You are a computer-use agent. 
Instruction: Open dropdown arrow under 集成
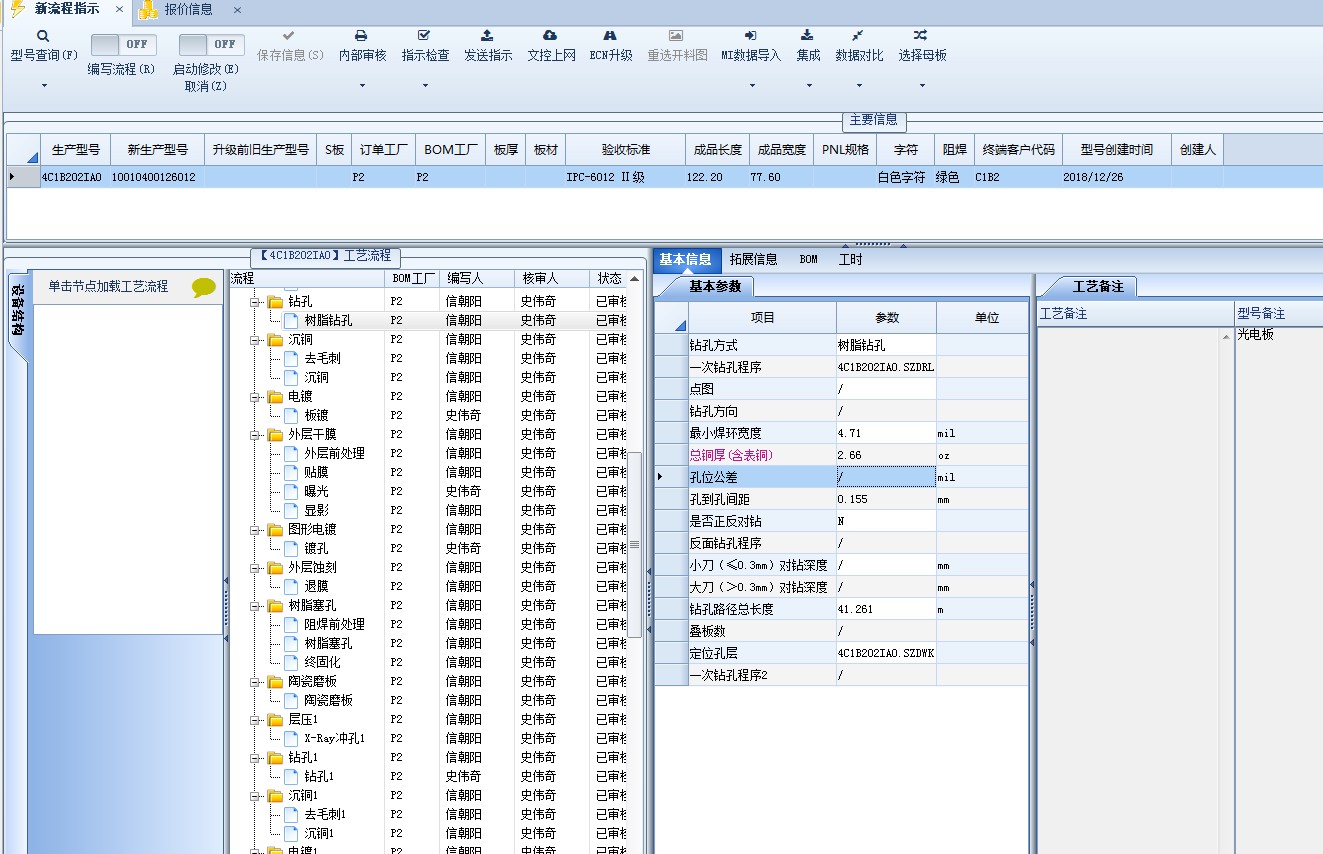pos(809,86)
